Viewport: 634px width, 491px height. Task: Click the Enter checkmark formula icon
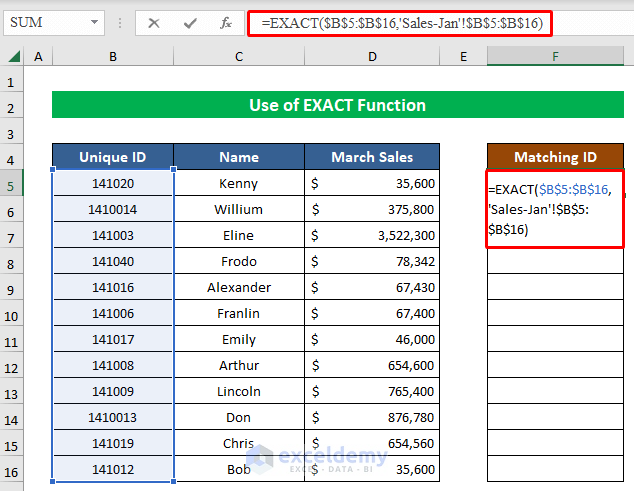point(190,23)
